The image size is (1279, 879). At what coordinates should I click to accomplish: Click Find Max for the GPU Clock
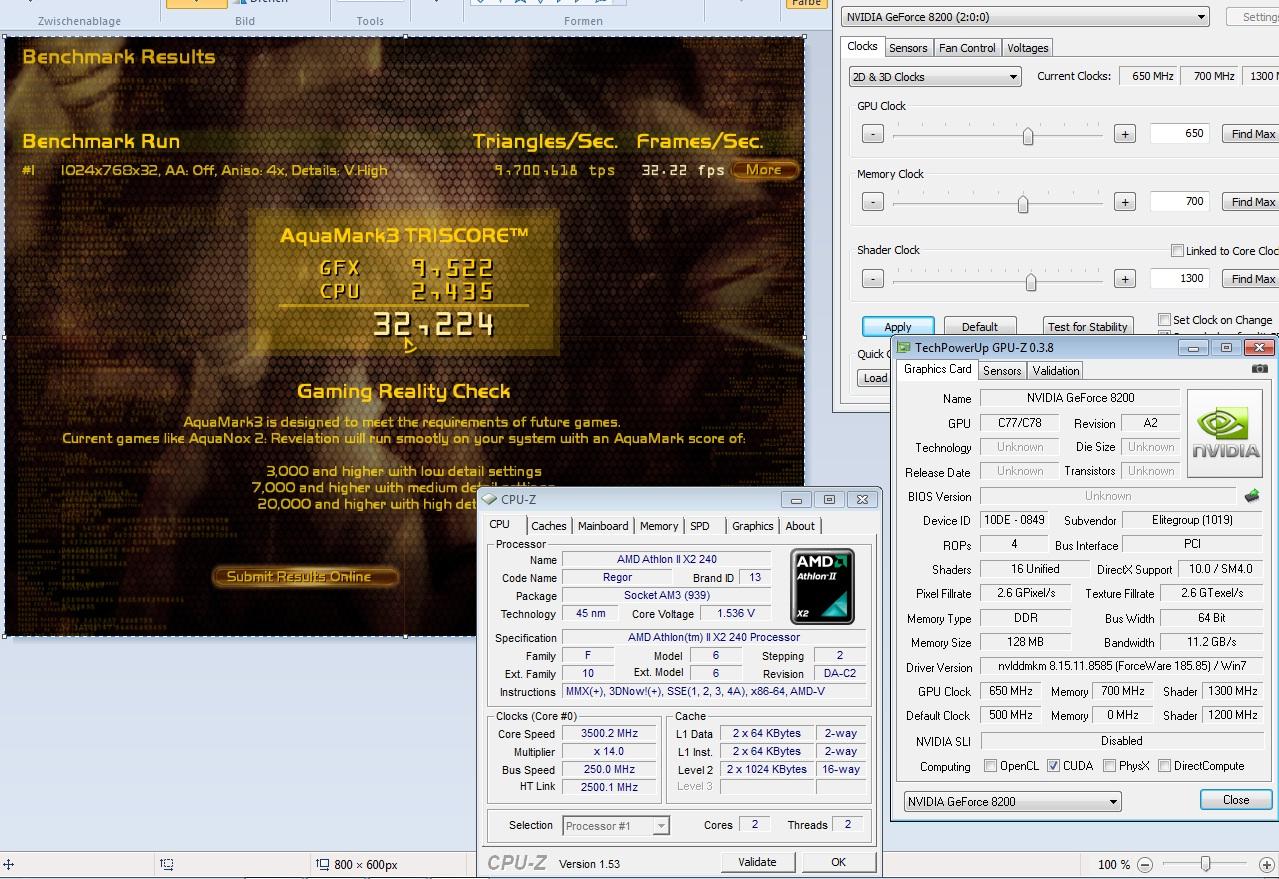[1252, 134]
